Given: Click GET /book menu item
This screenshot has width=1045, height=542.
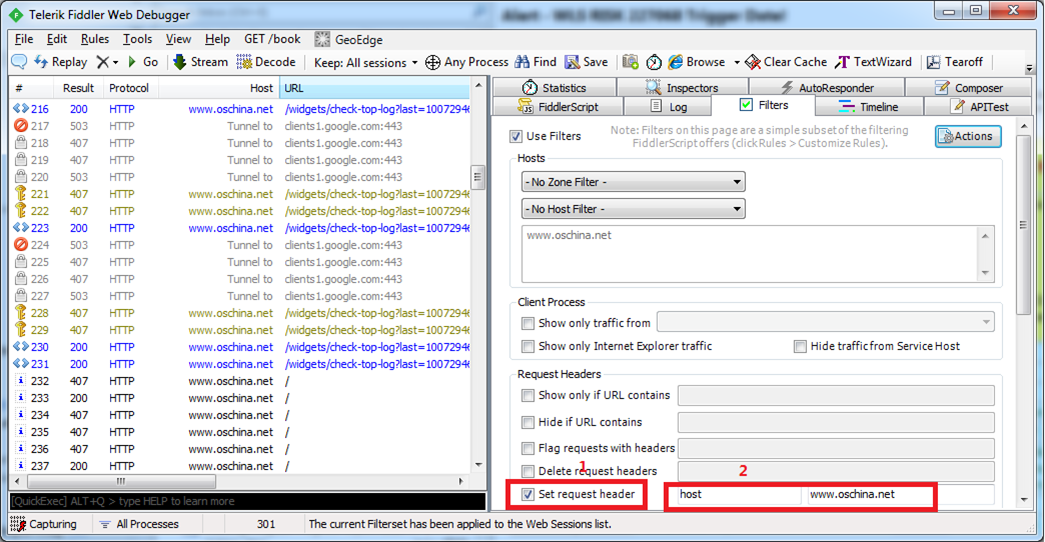Looking at the screenshot, I should (272, 39).
